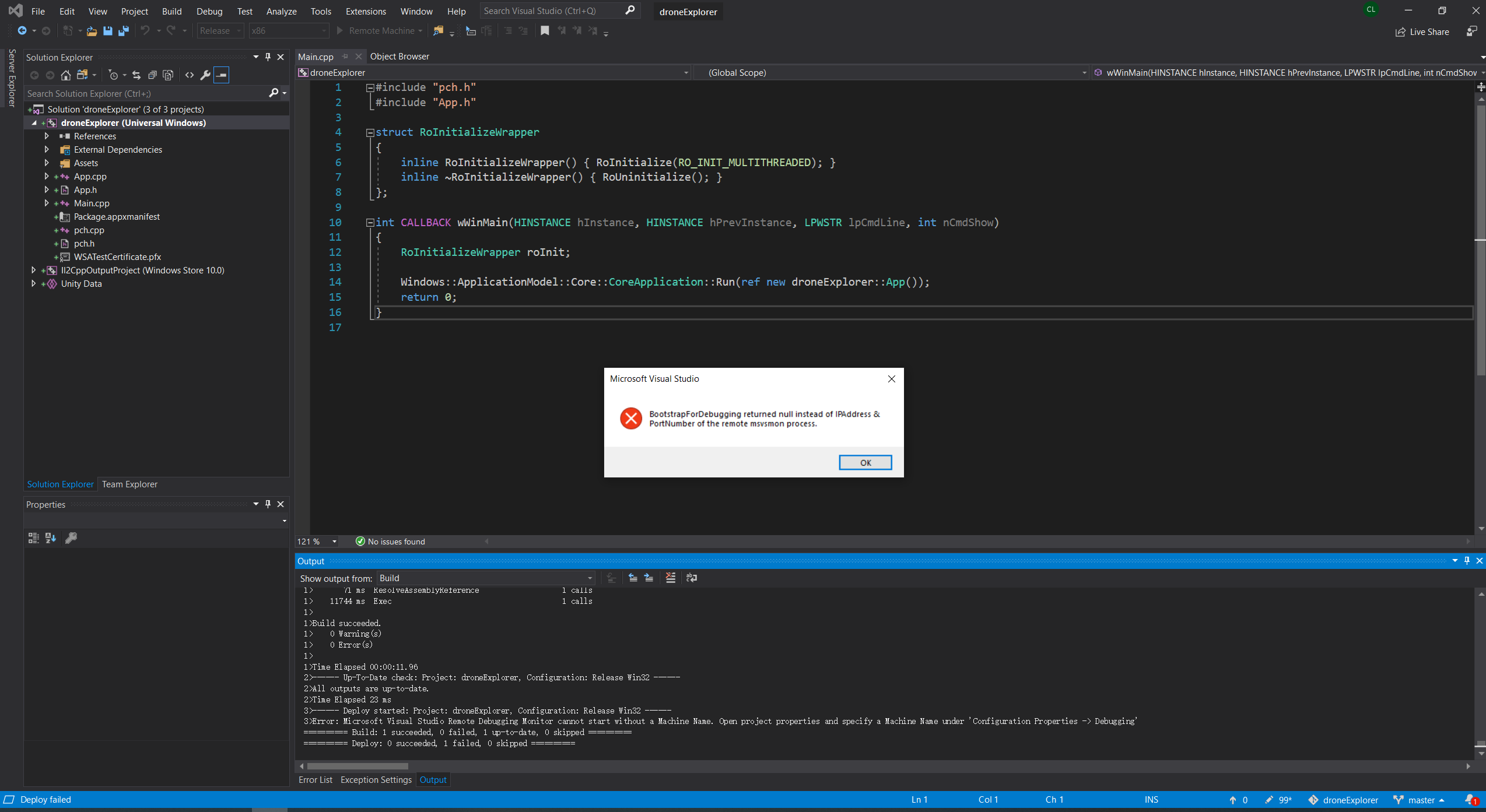Click the Save All files icon
1486x812 pixels.
click(122, 31)
